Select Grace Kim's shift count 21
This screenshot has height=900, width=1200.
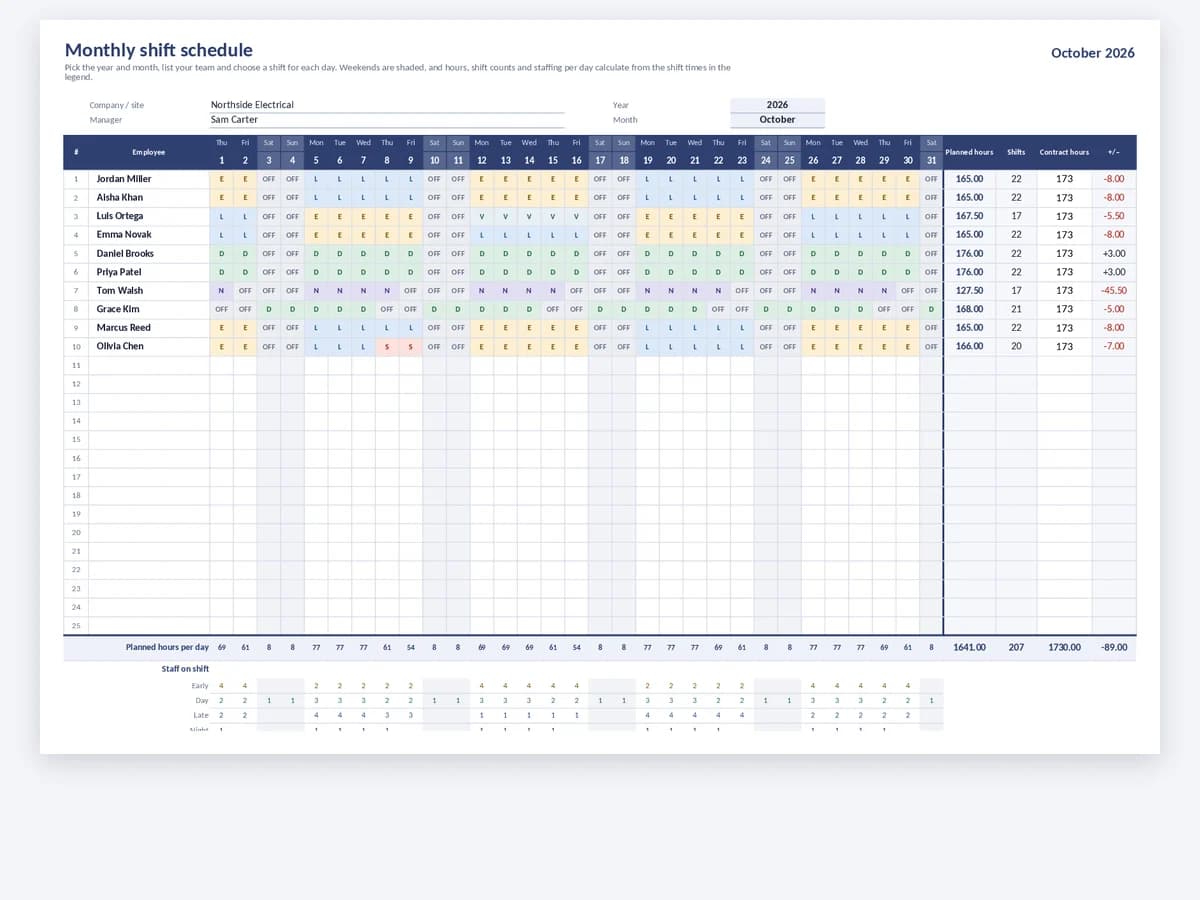click(x=1016, y=309)
